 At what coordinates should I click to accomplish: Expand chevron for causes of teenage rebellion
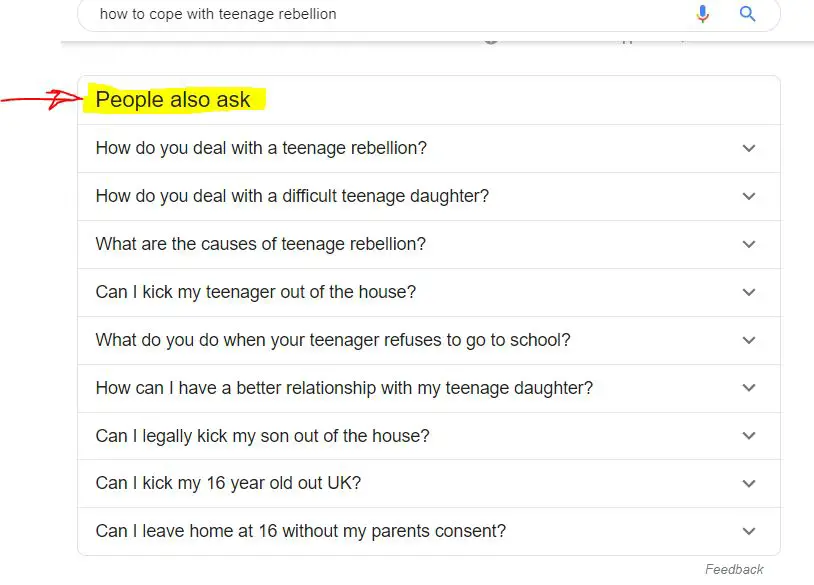click(749, 244)
